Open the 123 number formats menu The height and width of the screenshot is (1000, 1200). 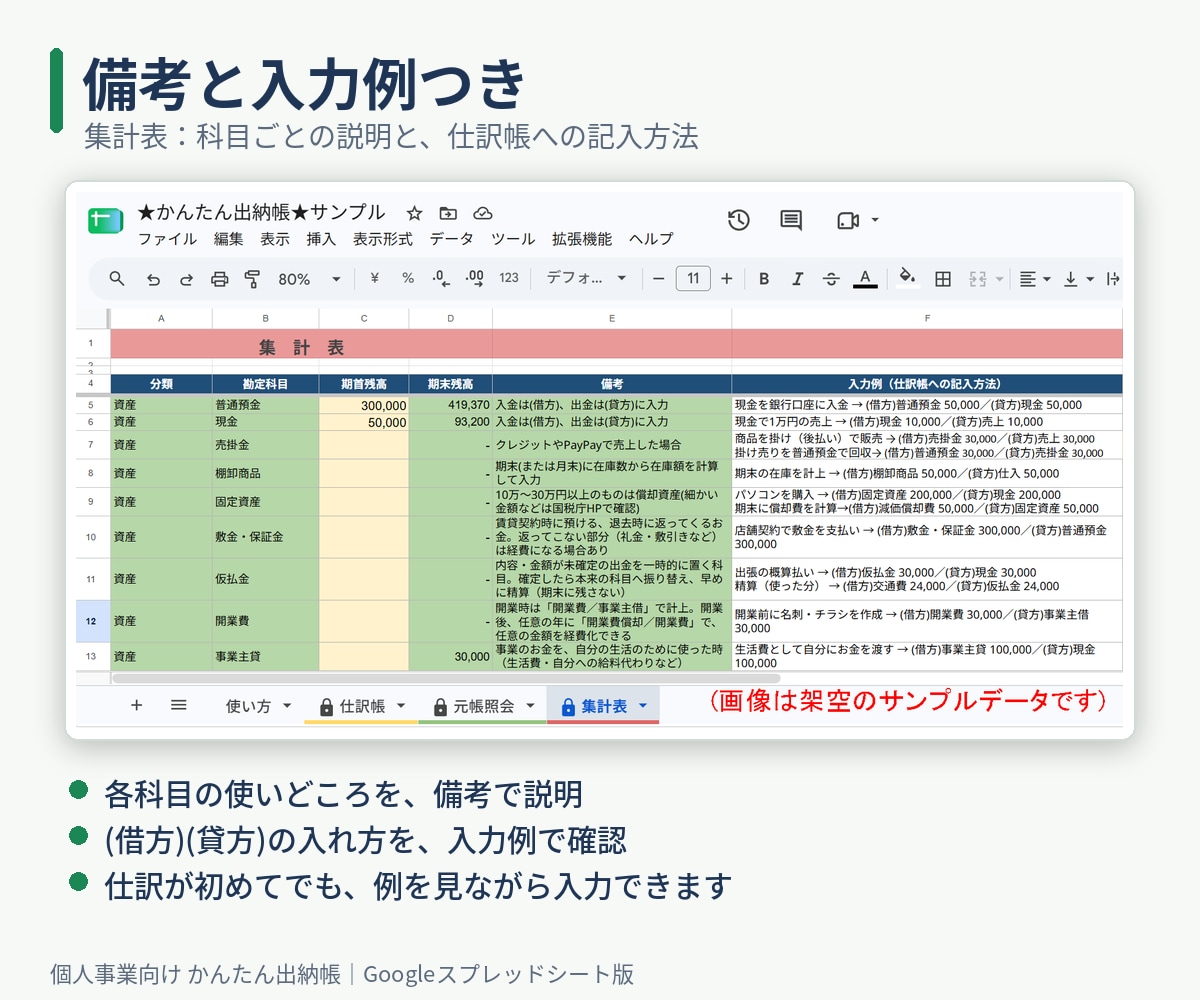pos(509,278)
